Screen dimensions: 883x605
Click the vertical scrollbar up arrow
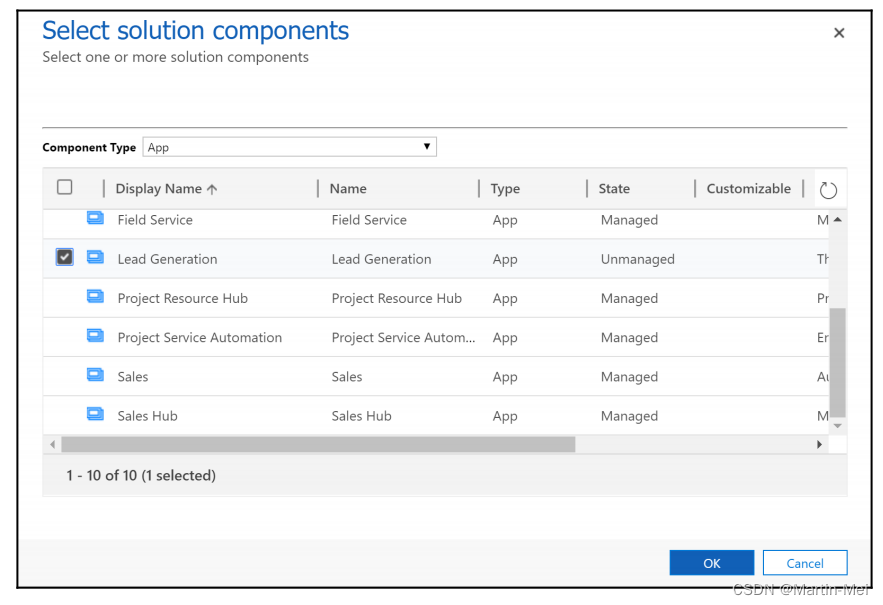(x=837, y=220)
